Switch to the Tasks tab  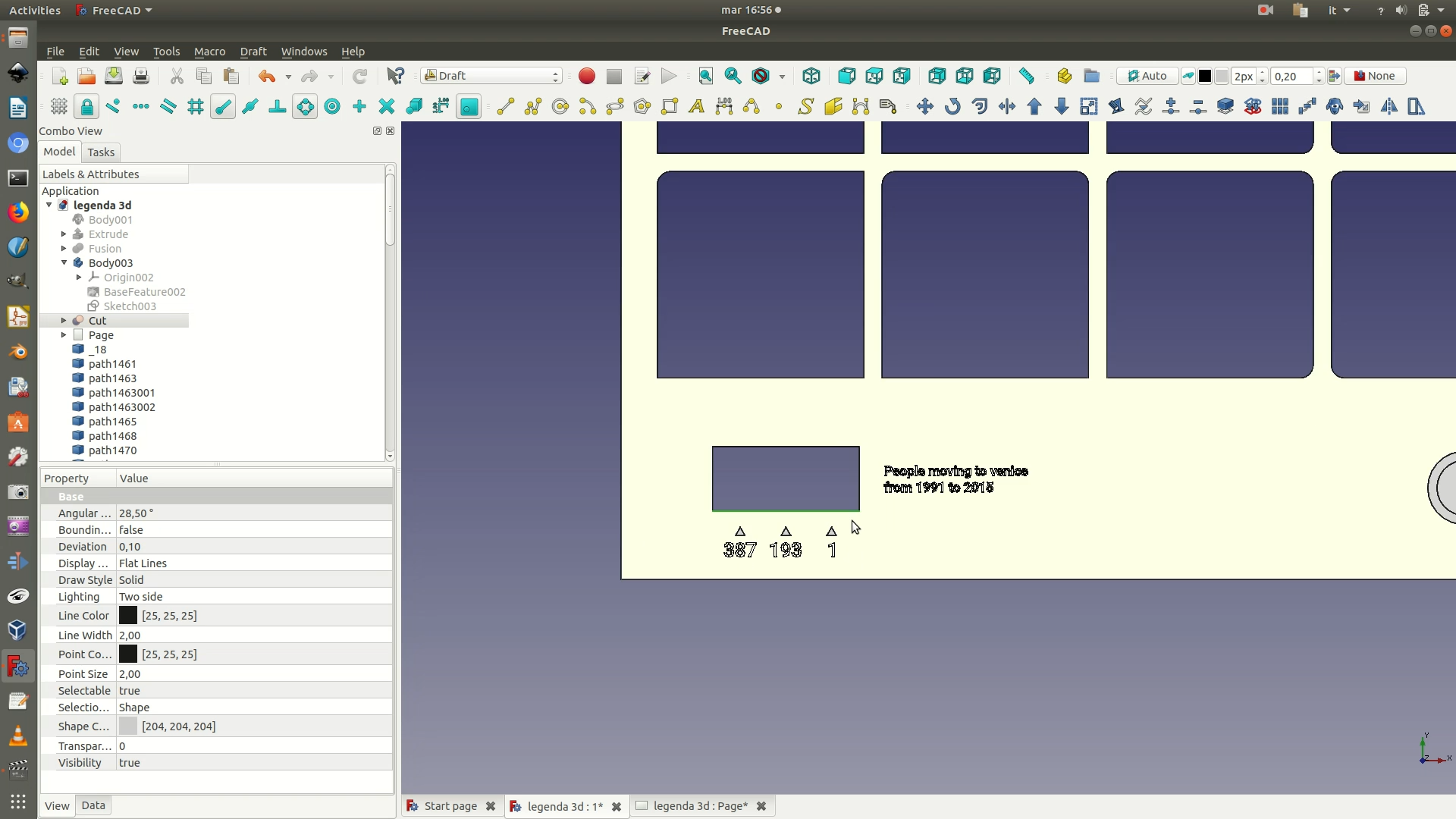coord(101,152)
